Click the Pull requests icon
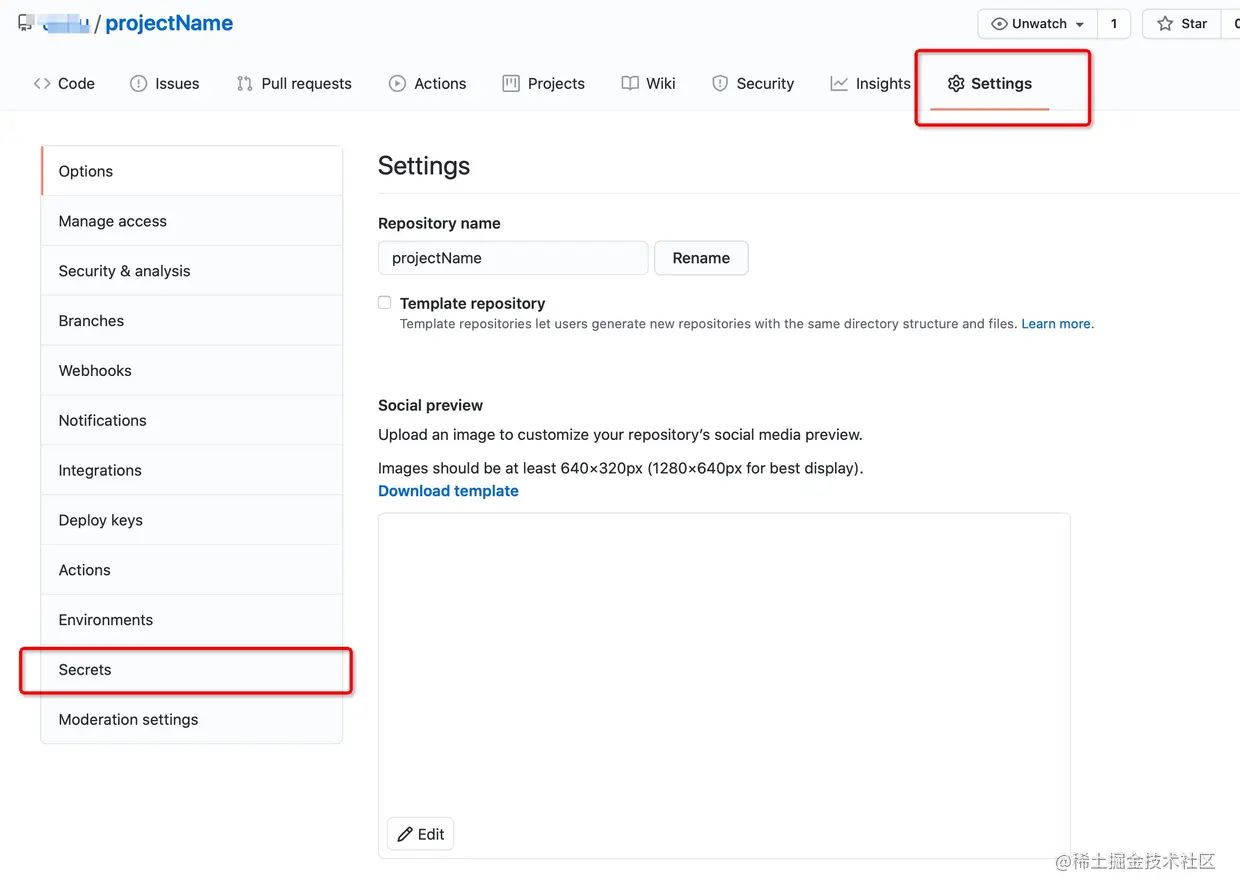Viewport: 1240px width, 896px height. tap(245, 84)
